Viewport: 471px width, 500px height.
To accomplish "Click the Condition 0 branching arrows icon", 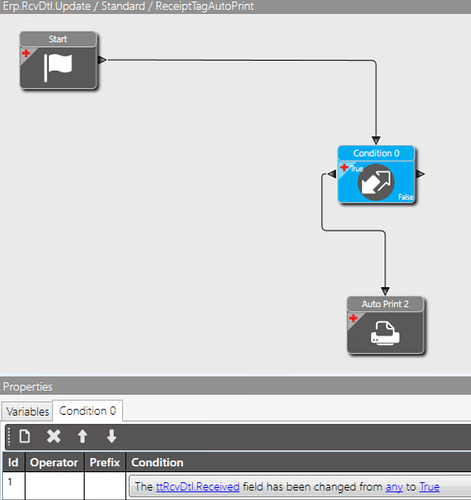I will (376, 182).
